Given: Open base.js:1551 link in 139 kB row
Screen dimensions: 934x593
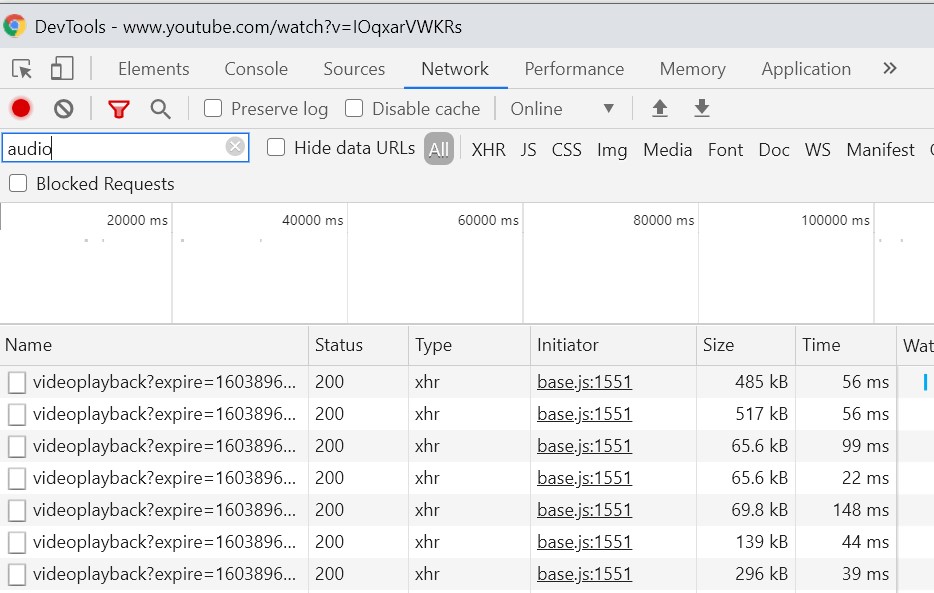Looking at the screenshot, I should point(584,542).
